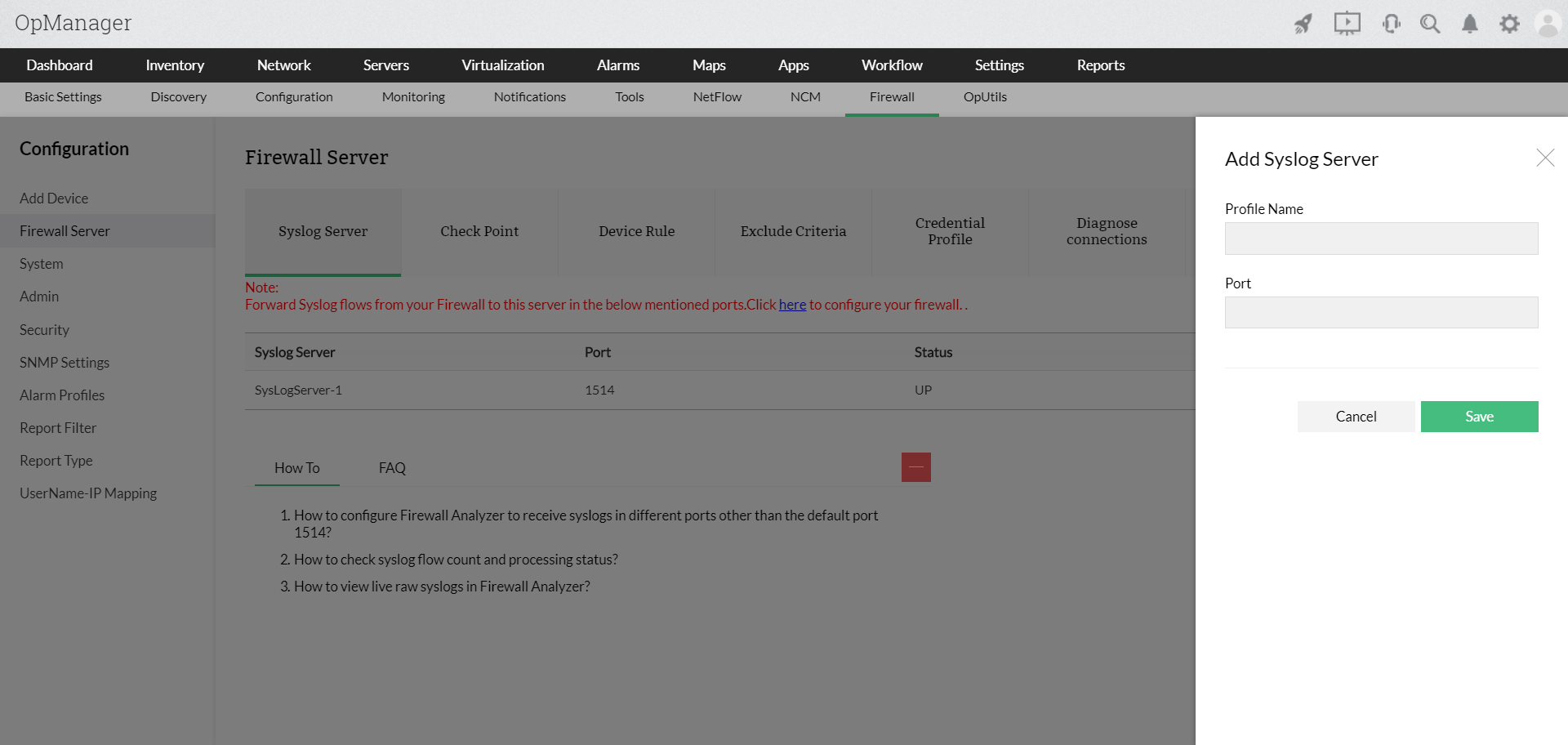1568x745 pixels.
Task: Open how-to on viewing live raw syslogs
Action: (x=442, y=587)
